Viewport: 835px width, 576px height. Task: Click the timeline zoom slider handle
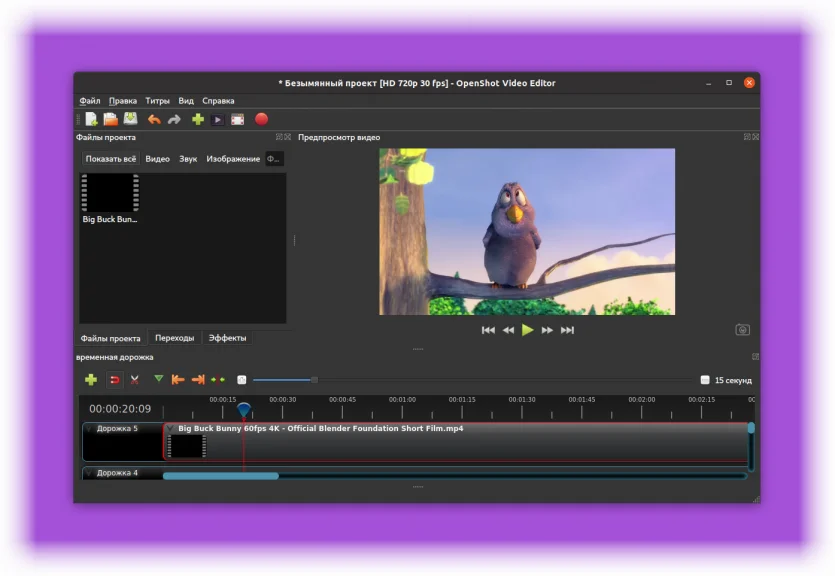coord(314,380)
